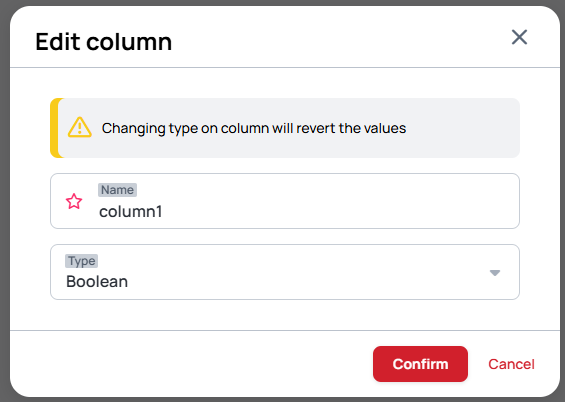The height and width of the screenshot is (402, 565).
Task: Click the changing type warning message text
Action: click(254, 128)
